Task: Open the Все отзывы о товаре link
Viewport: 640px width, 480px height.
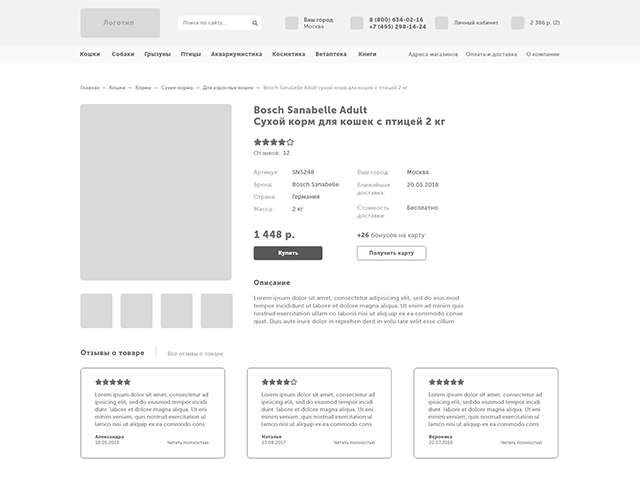Action: (x=195, y=354)
